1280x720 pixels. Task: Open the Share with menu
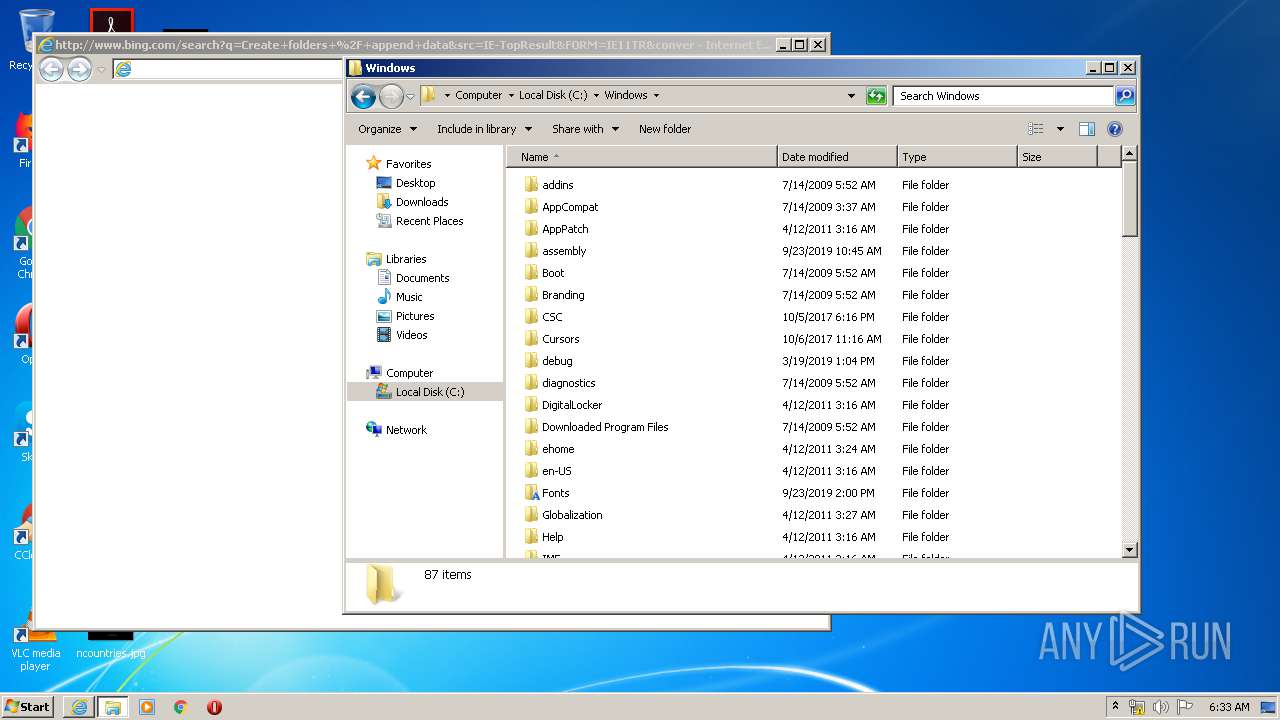[x=586, y=129]
